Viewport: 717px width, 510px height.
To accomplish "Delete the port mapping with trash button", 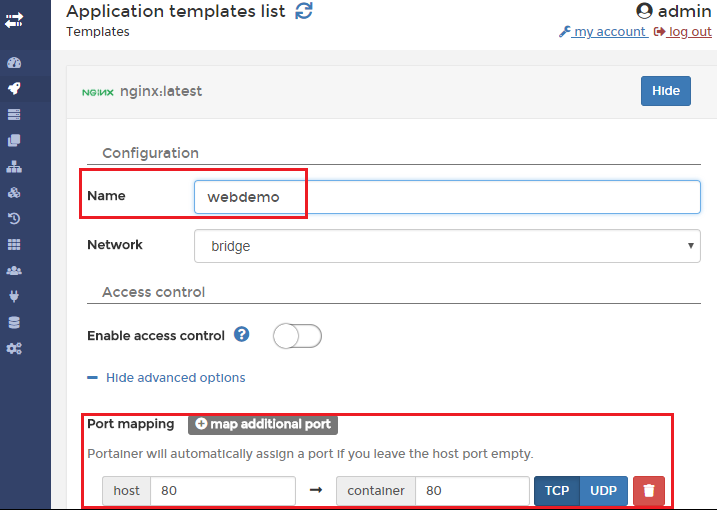I will click(x=648, y=491).
